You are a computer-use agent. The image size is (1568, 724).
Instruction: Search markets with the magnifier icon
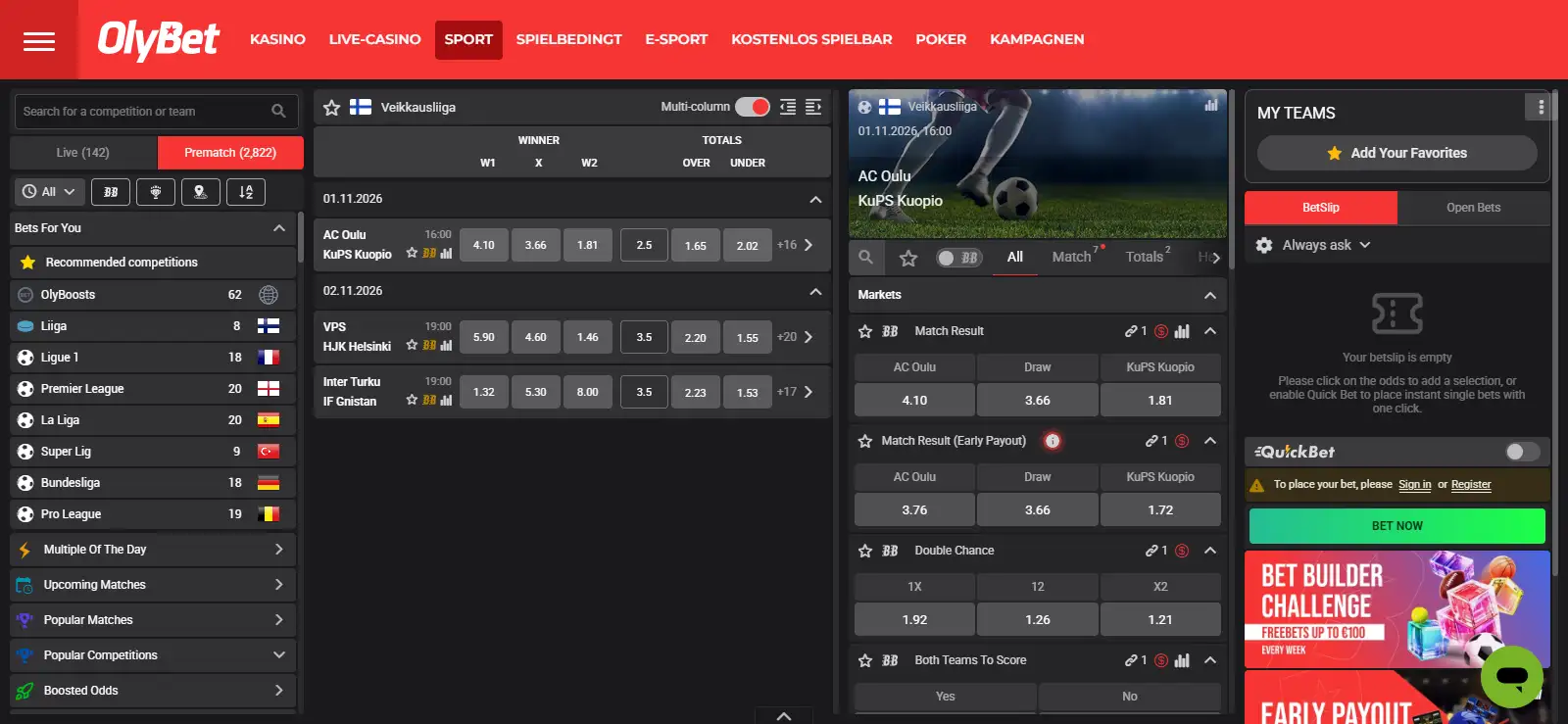865,257
